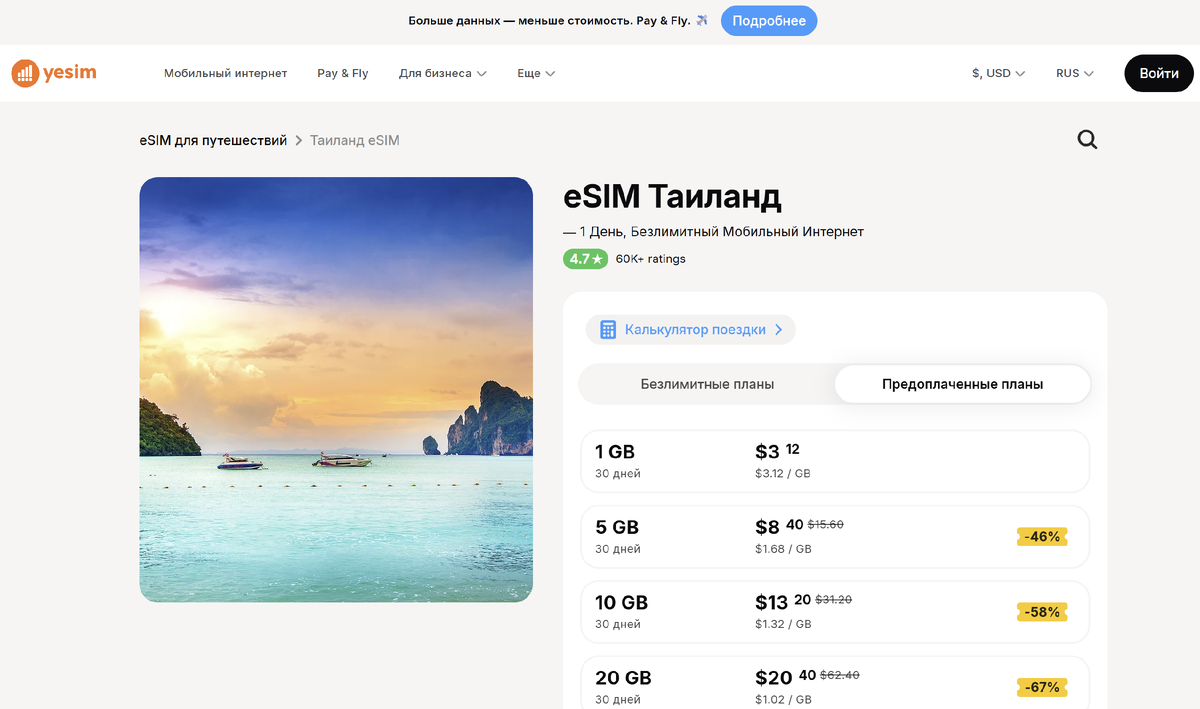1200x709 pixels.
Task: Click the airplane emoji in banner
Action: pyautogui.click(x=702, y=20)
